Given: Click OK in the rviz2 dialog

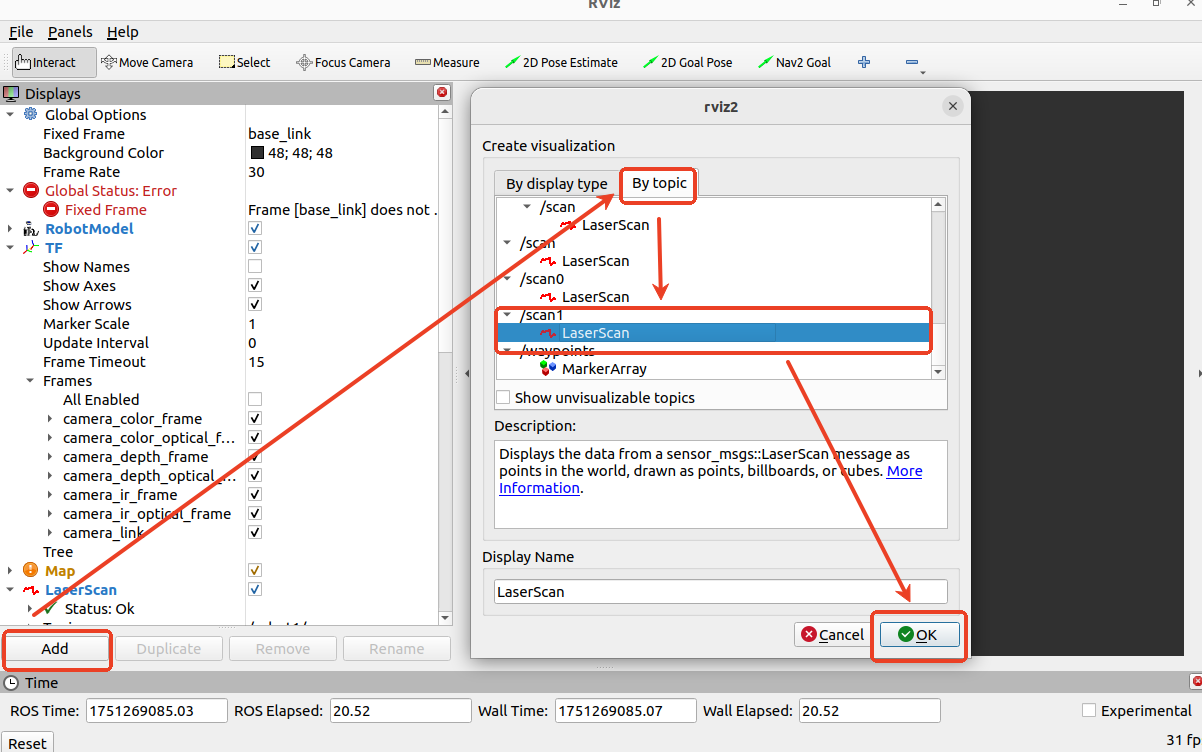Looking at the screenshot, I should 920,634.
